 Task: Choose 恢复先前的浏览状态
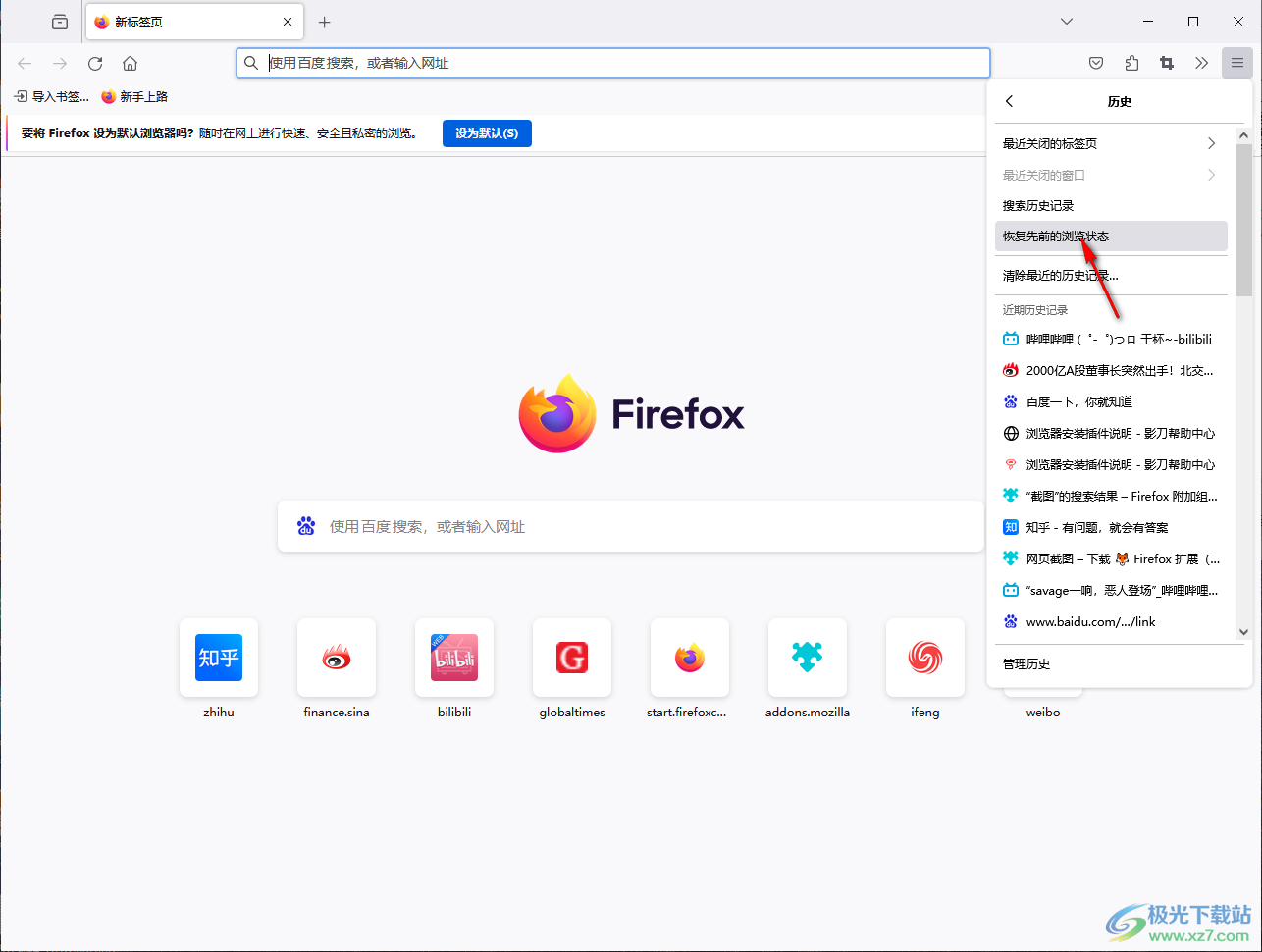tap(1111, 236)
